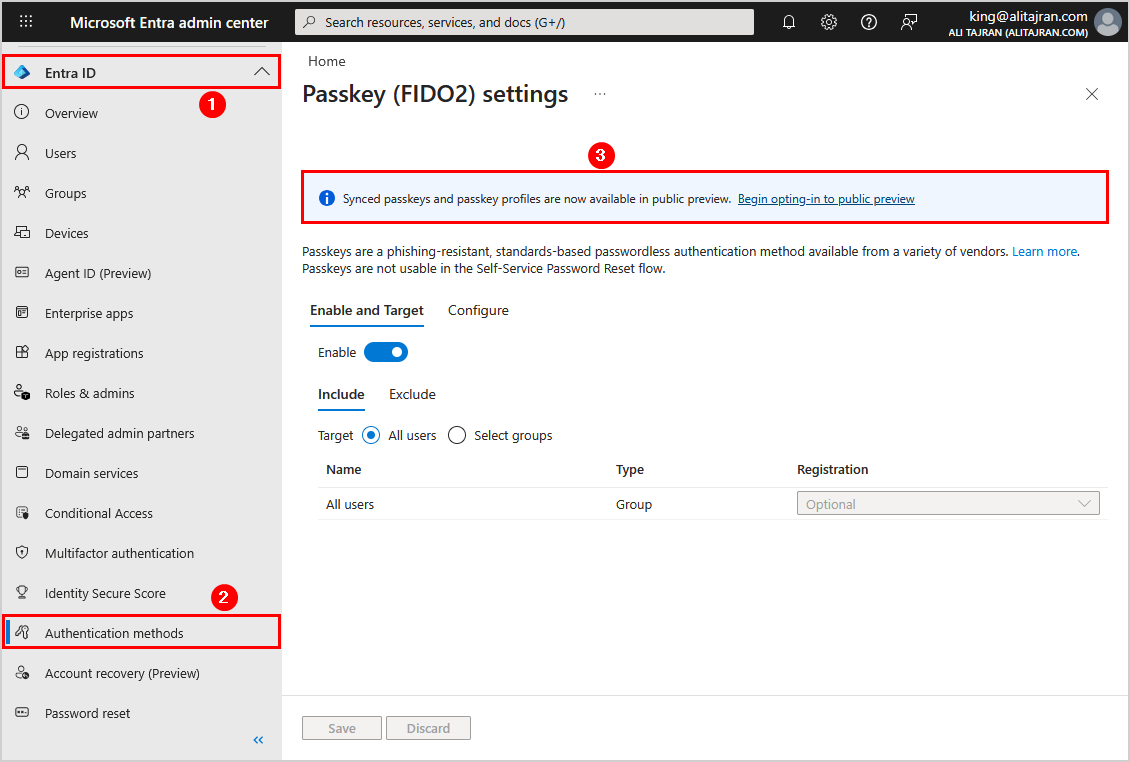This screenshot has height=762, width=1130.
Task: Click Begin opting-in to public preview link
Action: [826, 199]
